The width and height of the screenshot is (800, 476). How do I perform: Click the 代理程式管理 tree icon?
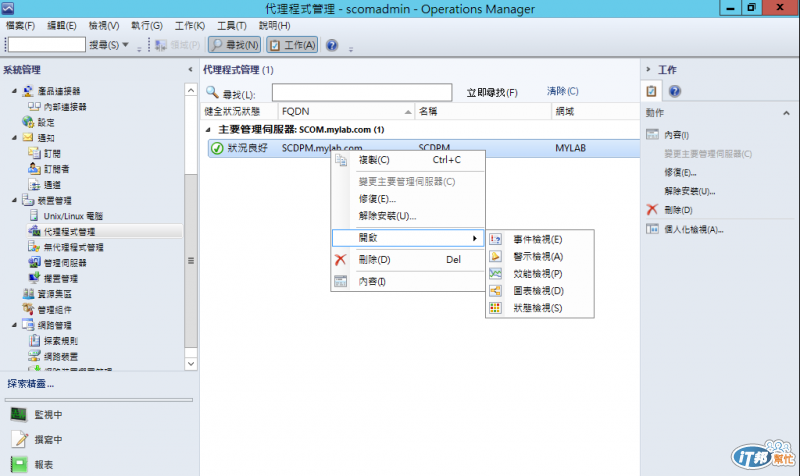[34, 231]
